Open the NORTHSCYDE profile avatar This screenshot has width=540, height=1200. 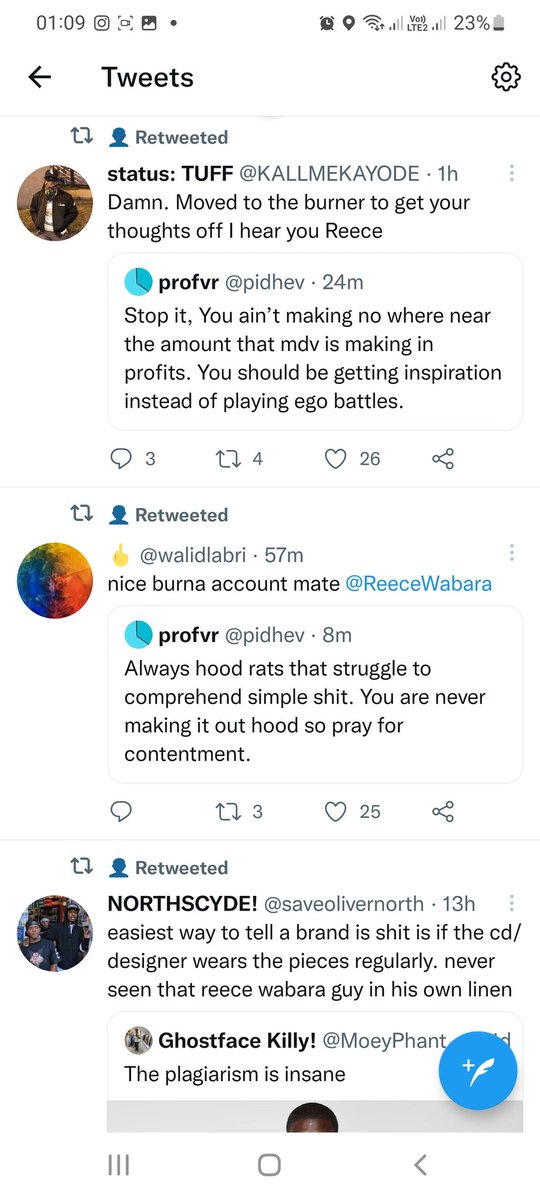coord(55,933)
